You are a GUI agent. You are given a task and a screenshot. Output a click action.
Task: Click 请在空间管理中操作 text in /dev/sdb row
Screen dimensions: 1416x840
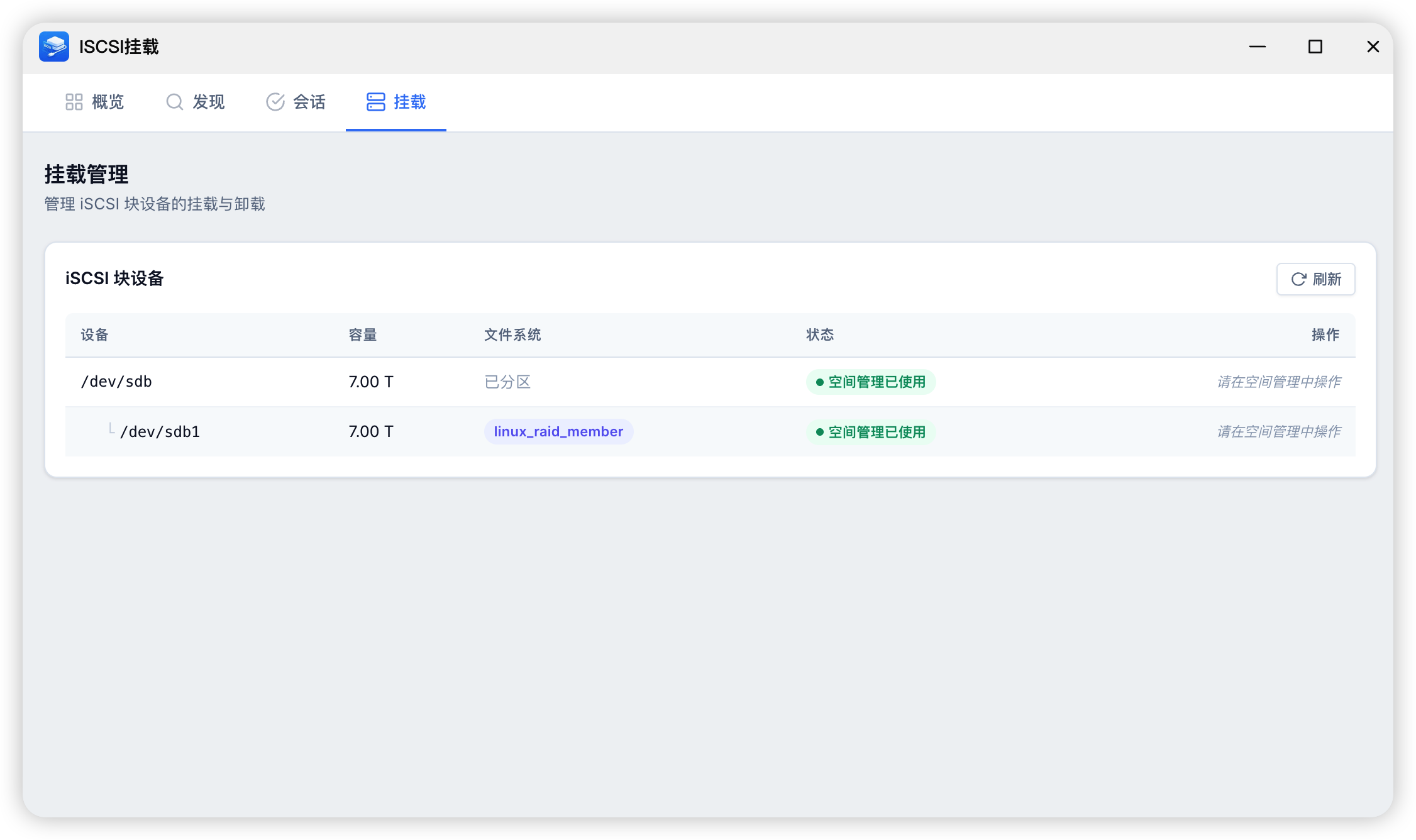tap(1279, 382)
